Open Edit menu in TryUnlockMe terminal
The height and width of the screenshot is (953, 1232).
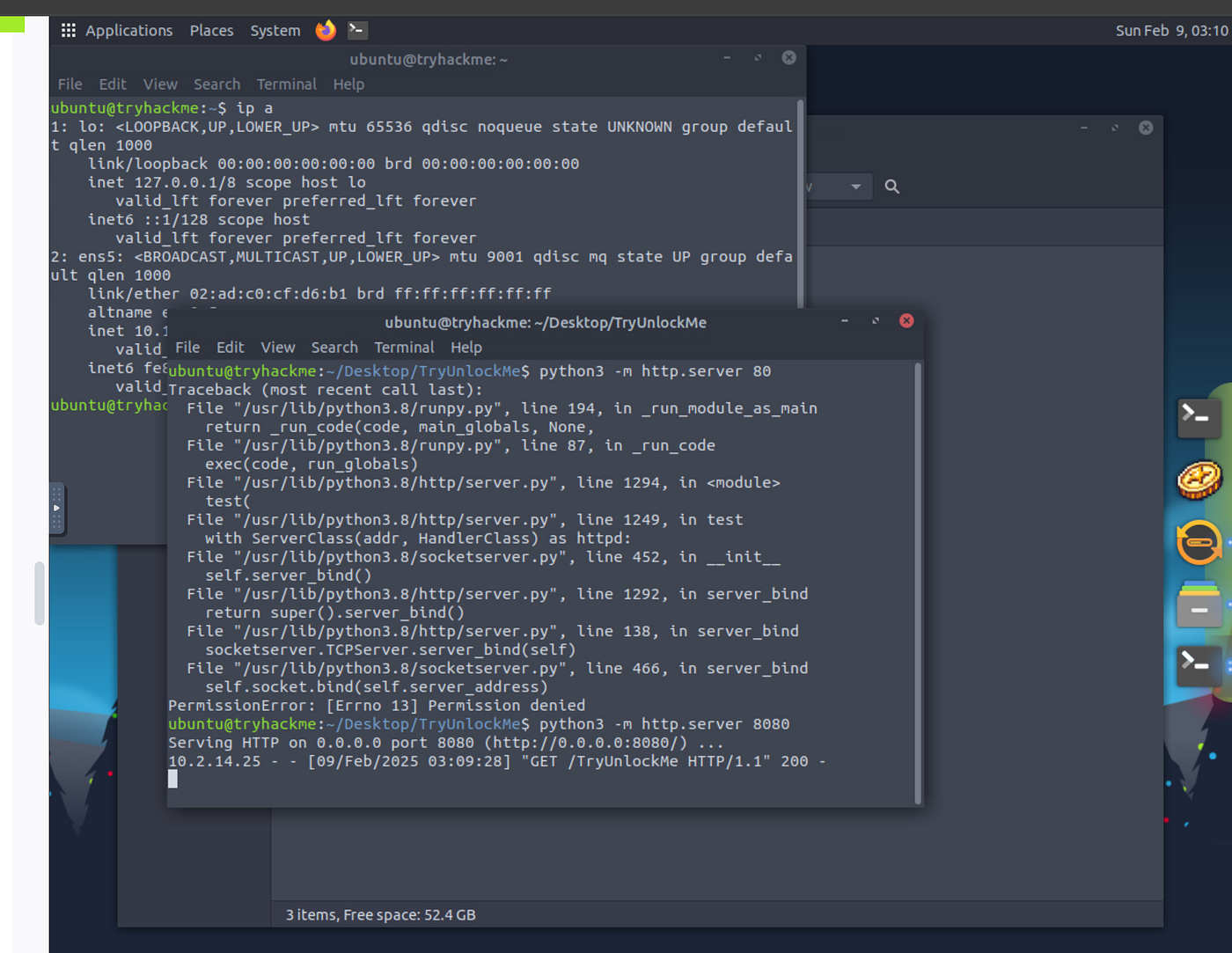click(x=230, y=348)
